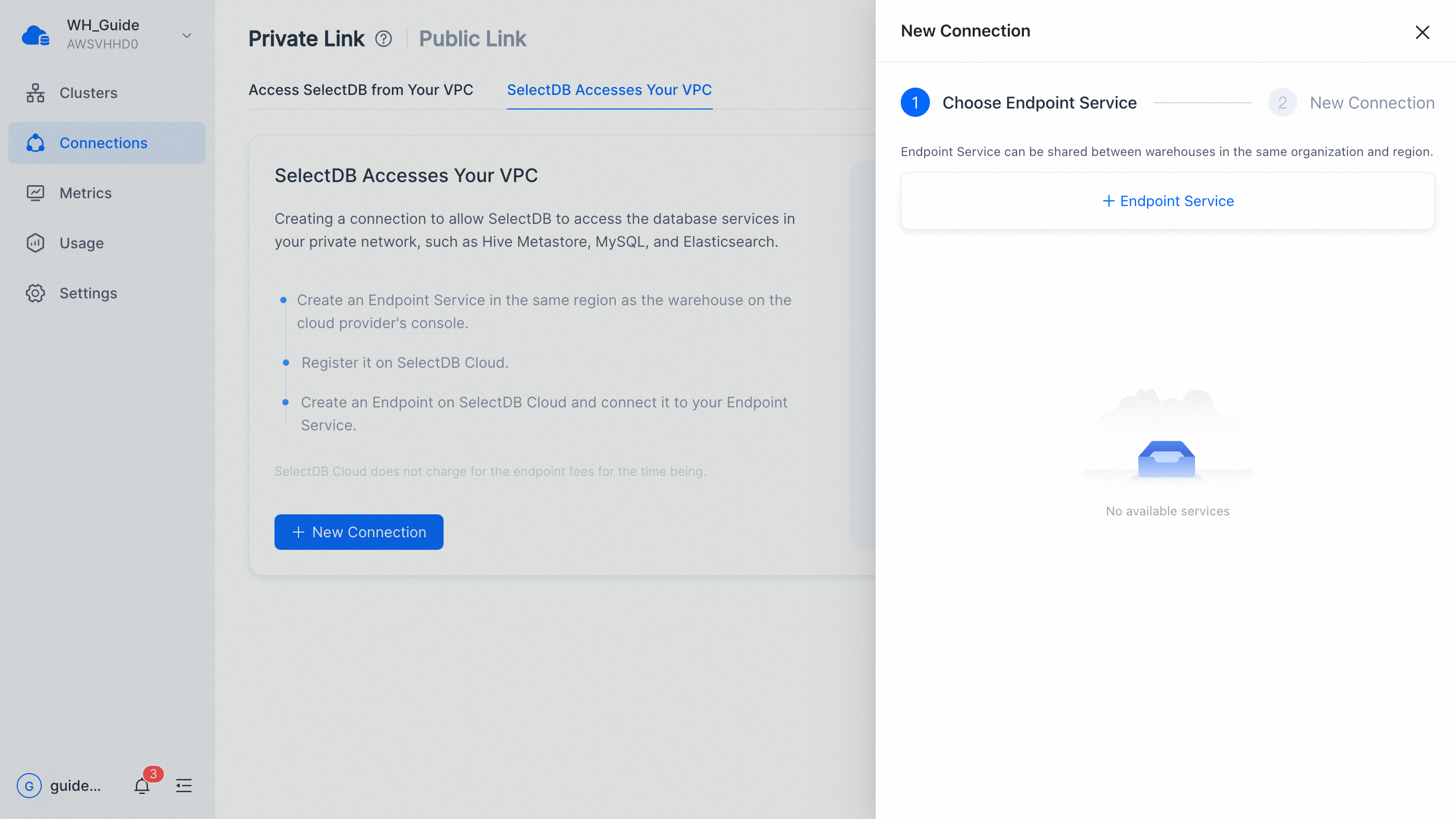This screenshot has width=1456, height=819.
Task: Open the Metrics chart icon
Action: tap(35, 193)
